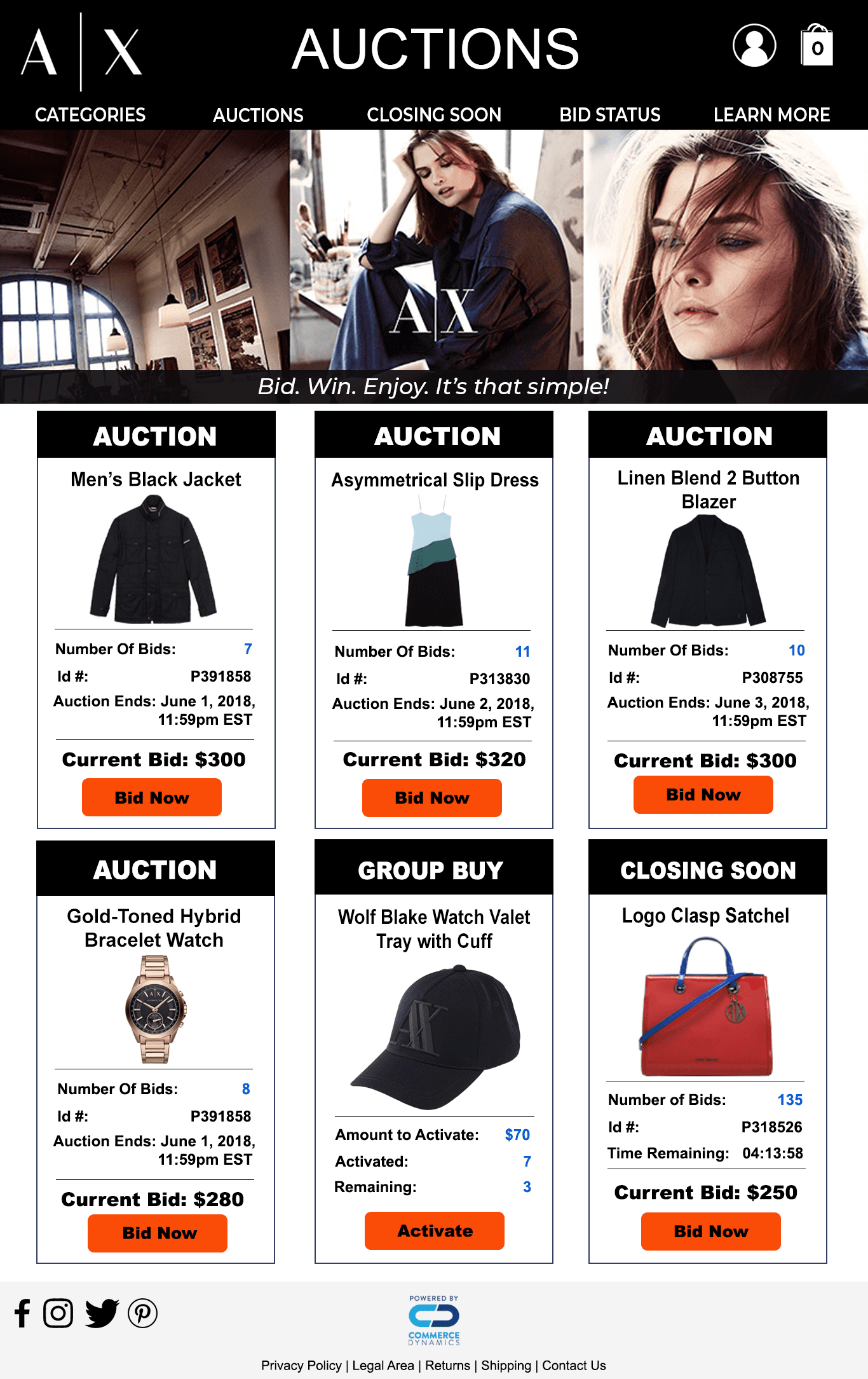
Task: Open the Contact Us footer link
Action: coord(574,1366)
